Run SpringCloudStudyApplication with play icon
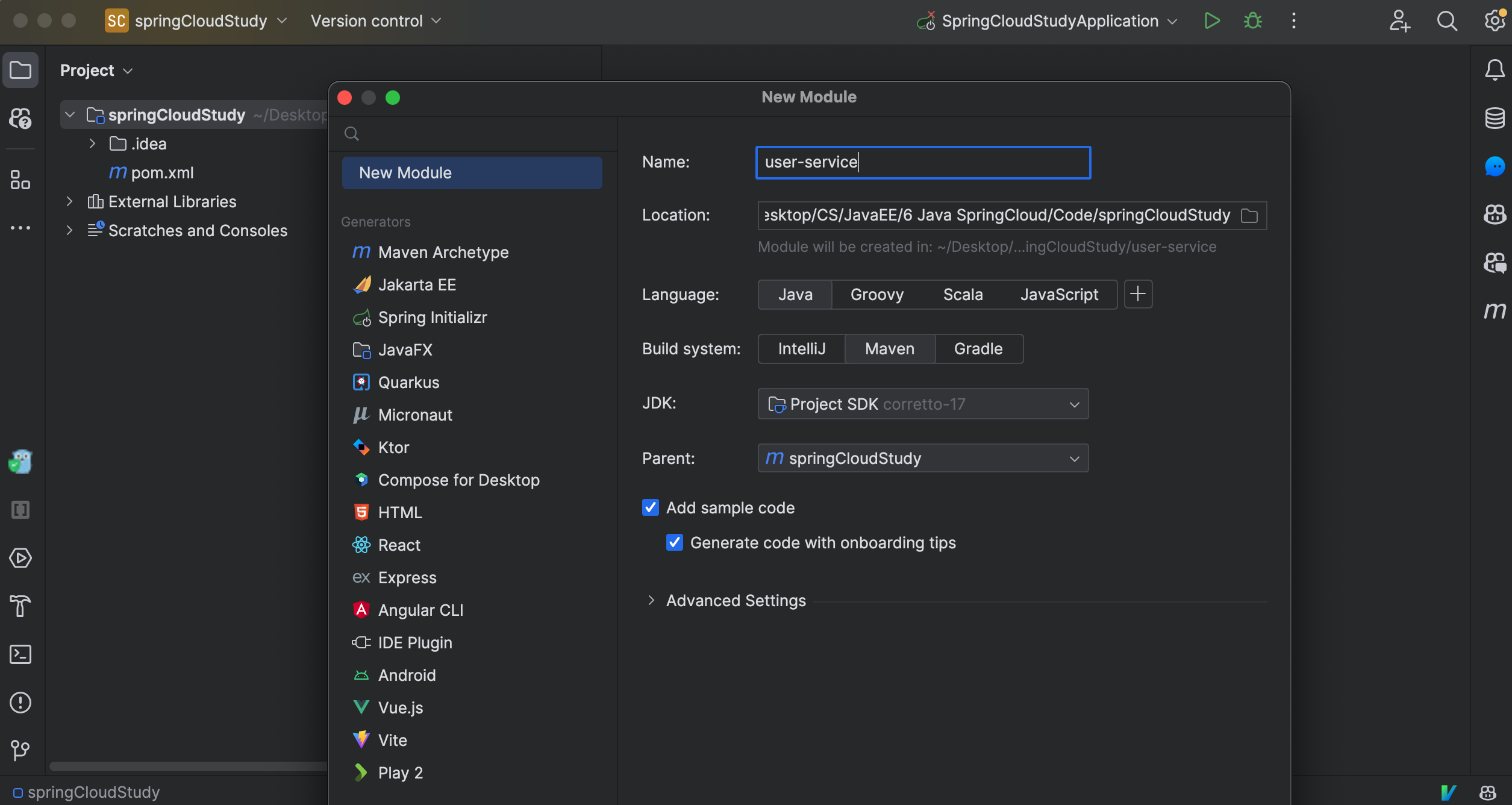Viewport: 1512px width, 805px height. tap(1212, 21)
